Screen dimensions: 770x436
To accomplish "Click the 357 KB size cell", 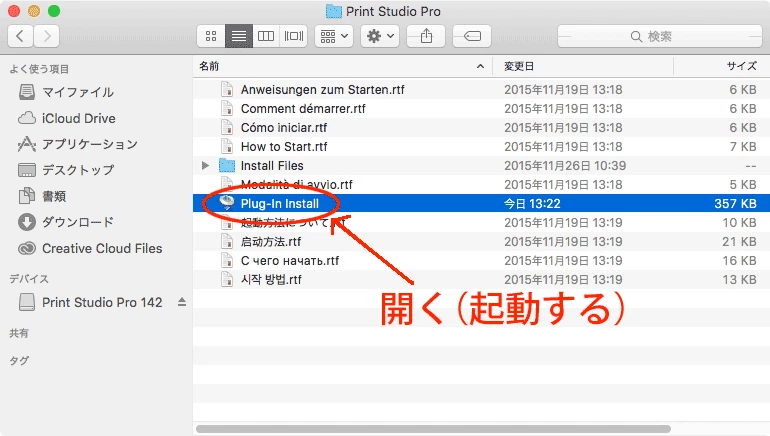I will (735, 203).
